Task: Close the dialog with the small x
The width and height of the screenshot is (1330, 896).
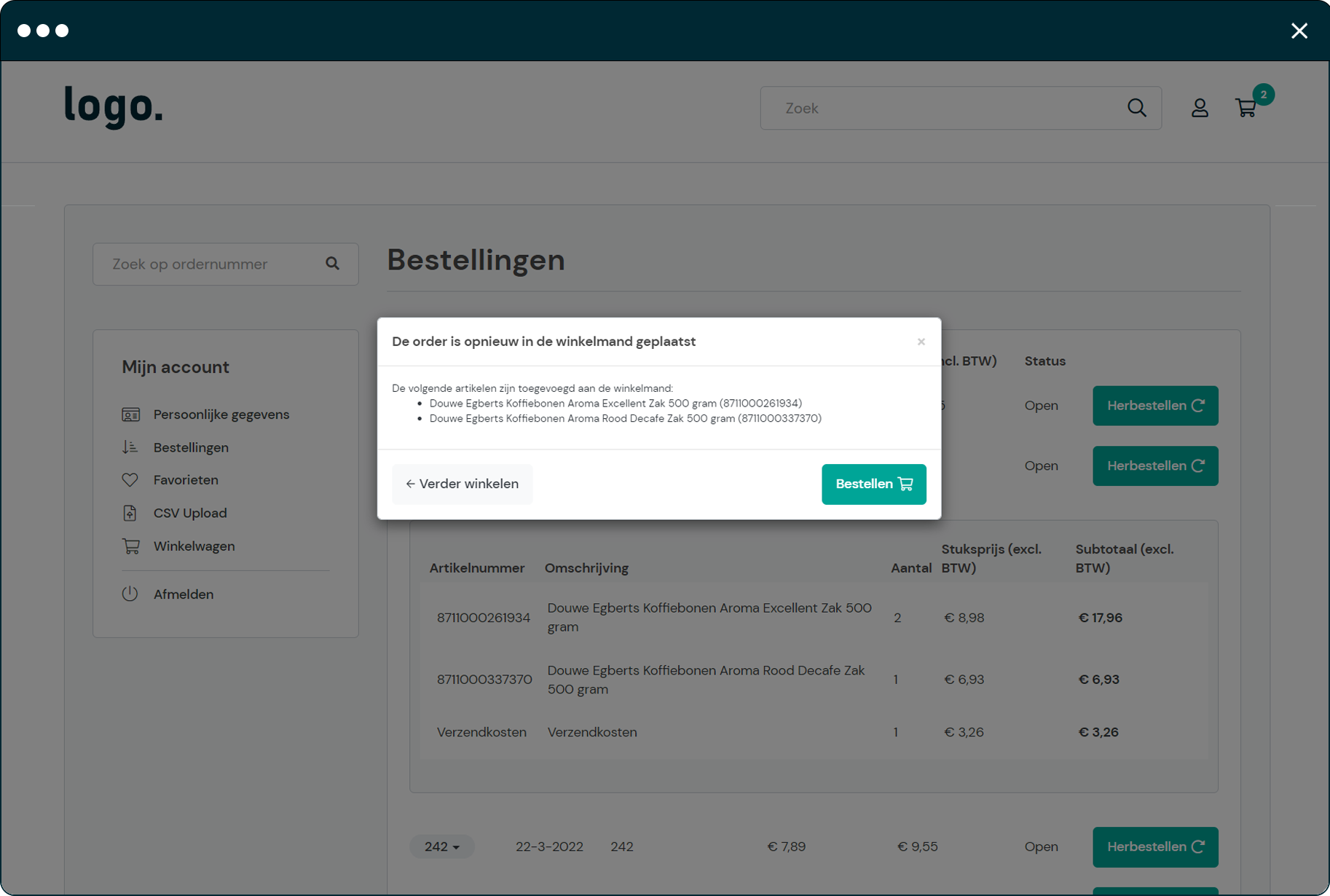Action: click(x=921, y=342)
